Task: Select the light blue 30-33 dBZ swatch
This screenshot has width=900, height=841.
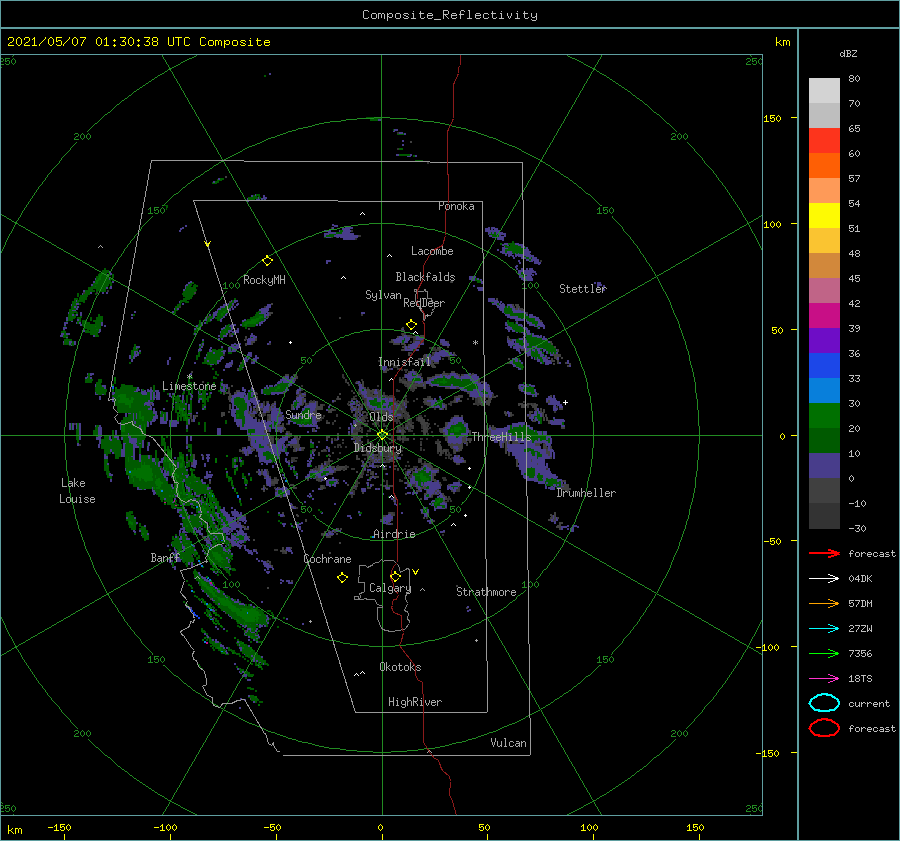Action: (x=824, y=391)
